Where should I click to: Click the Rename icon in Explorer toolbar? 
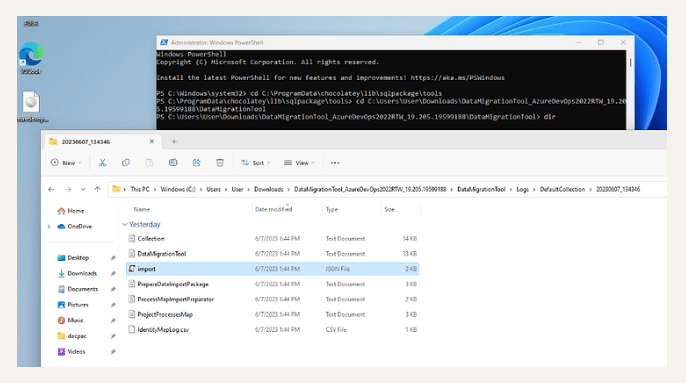coord(173,163)
